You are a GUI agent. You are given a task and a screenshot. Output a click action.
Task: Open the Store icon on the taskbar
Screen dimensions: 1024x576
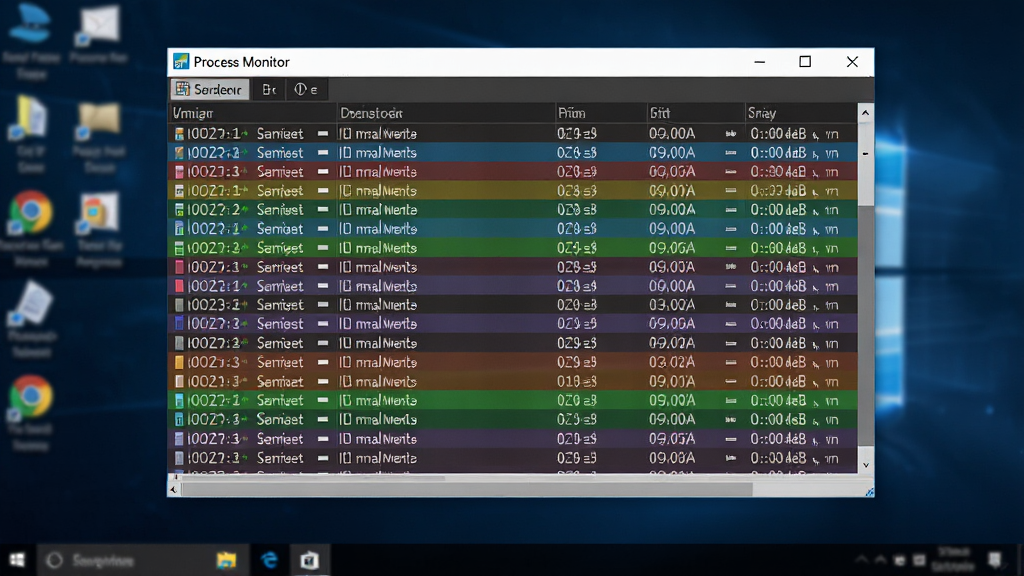tap(310, 560)
